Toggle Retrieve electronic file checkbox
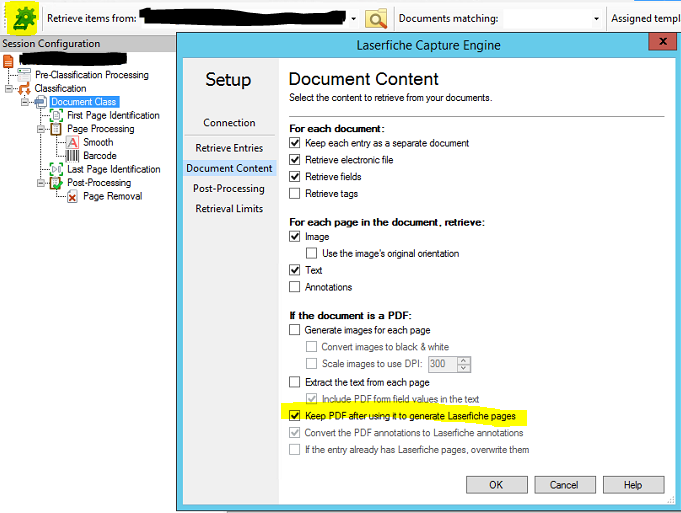 coord(294,160)
